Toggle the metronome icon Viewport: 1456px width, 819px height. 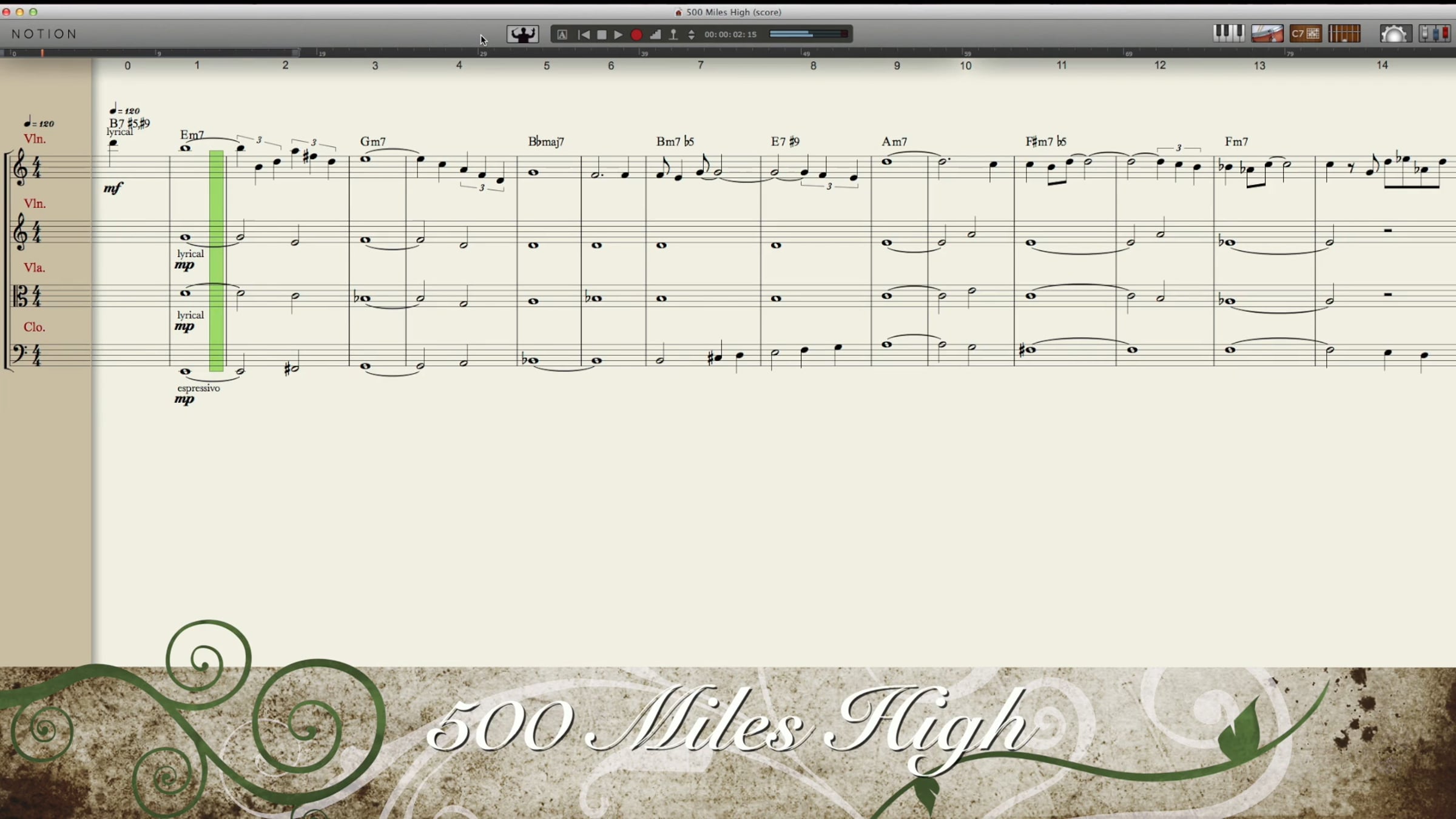(x=673, y=35)
